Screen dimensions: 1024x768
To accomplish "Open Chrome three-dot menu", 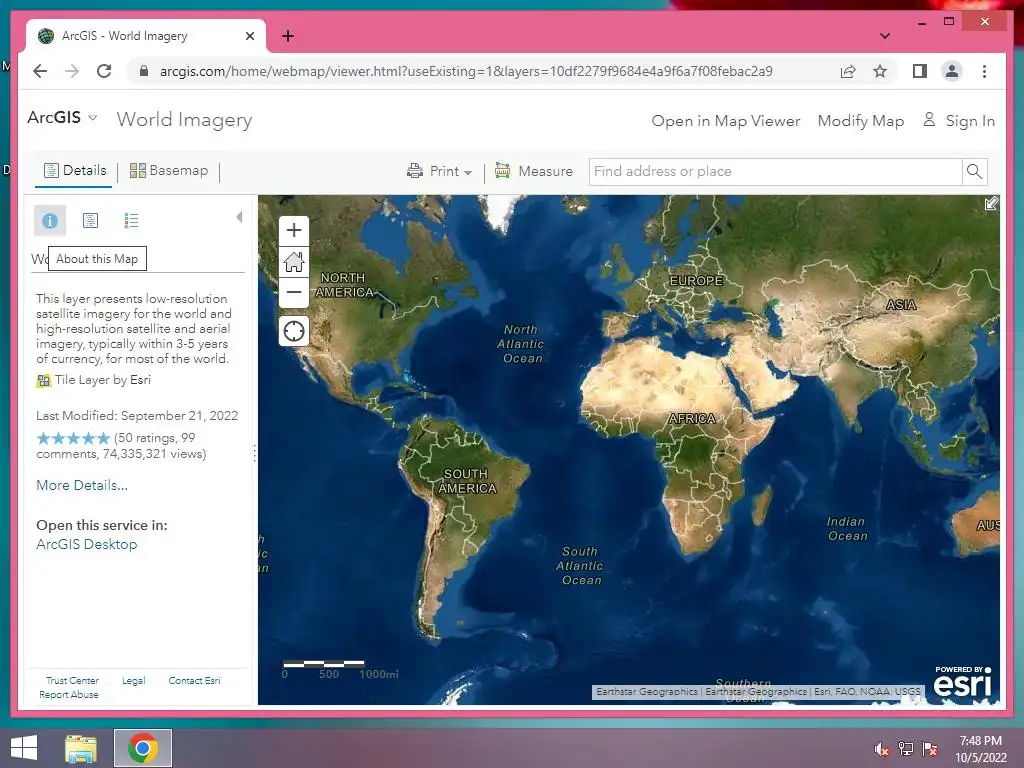I will (984, 71).
